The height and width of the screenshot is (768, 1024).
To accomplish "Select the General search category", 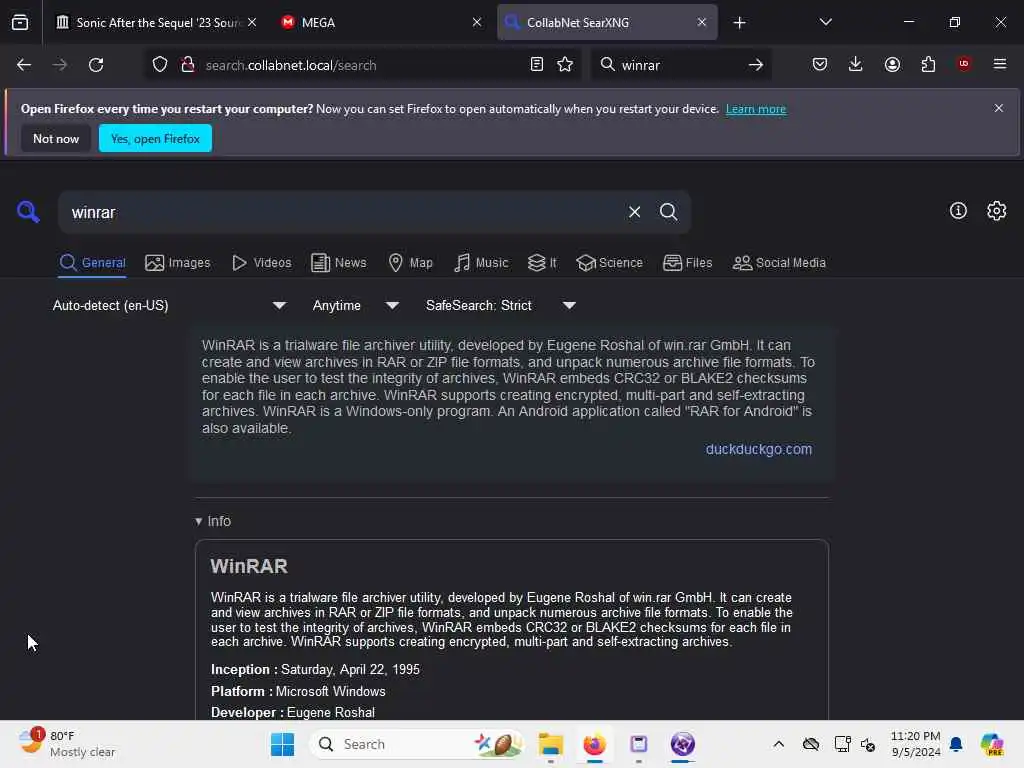I will 92,263.
